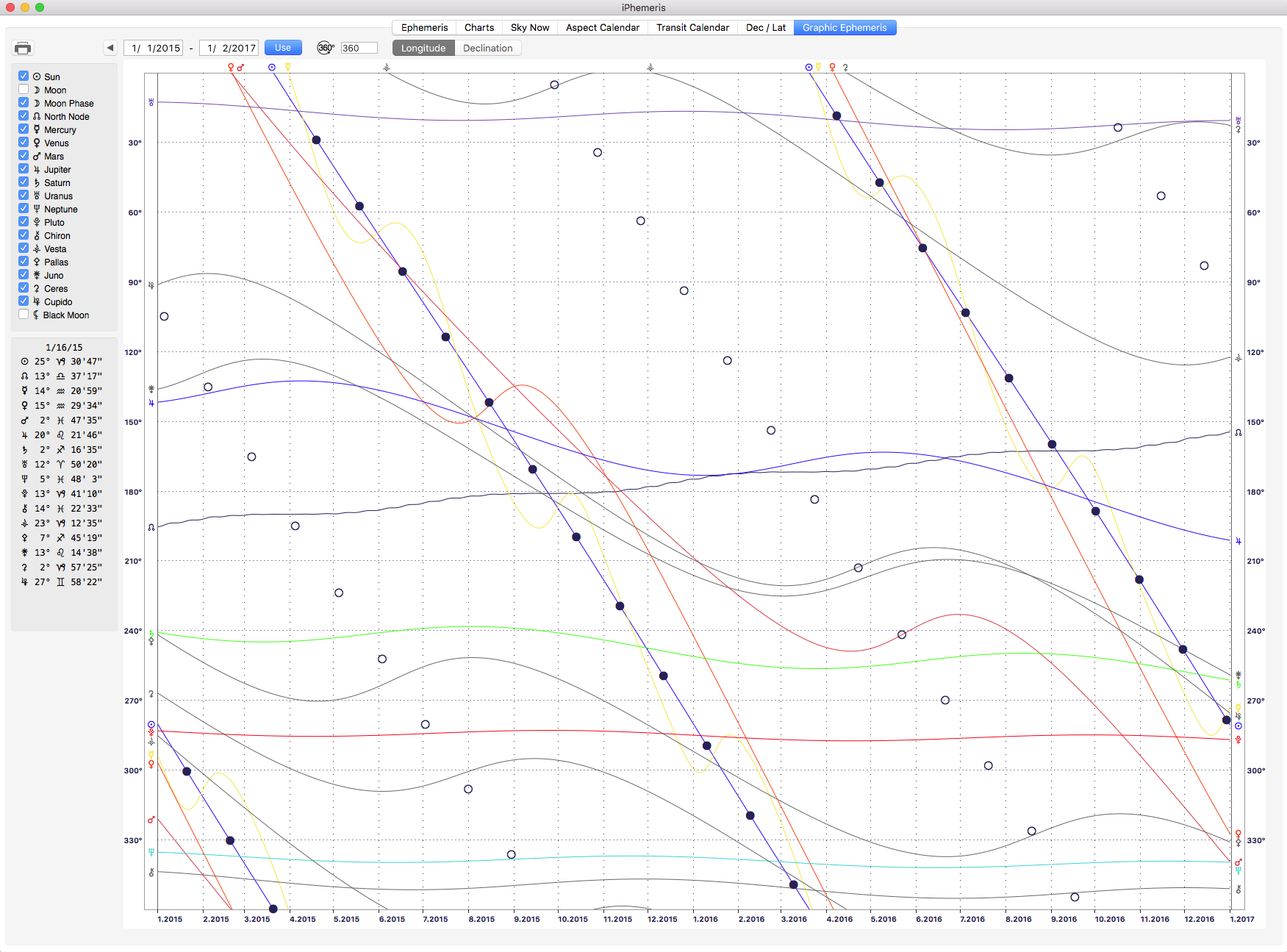Click the Jupiter position 20° 21'46" row
This screenshot has height=952, width=1287.
[x=62, y=435]
